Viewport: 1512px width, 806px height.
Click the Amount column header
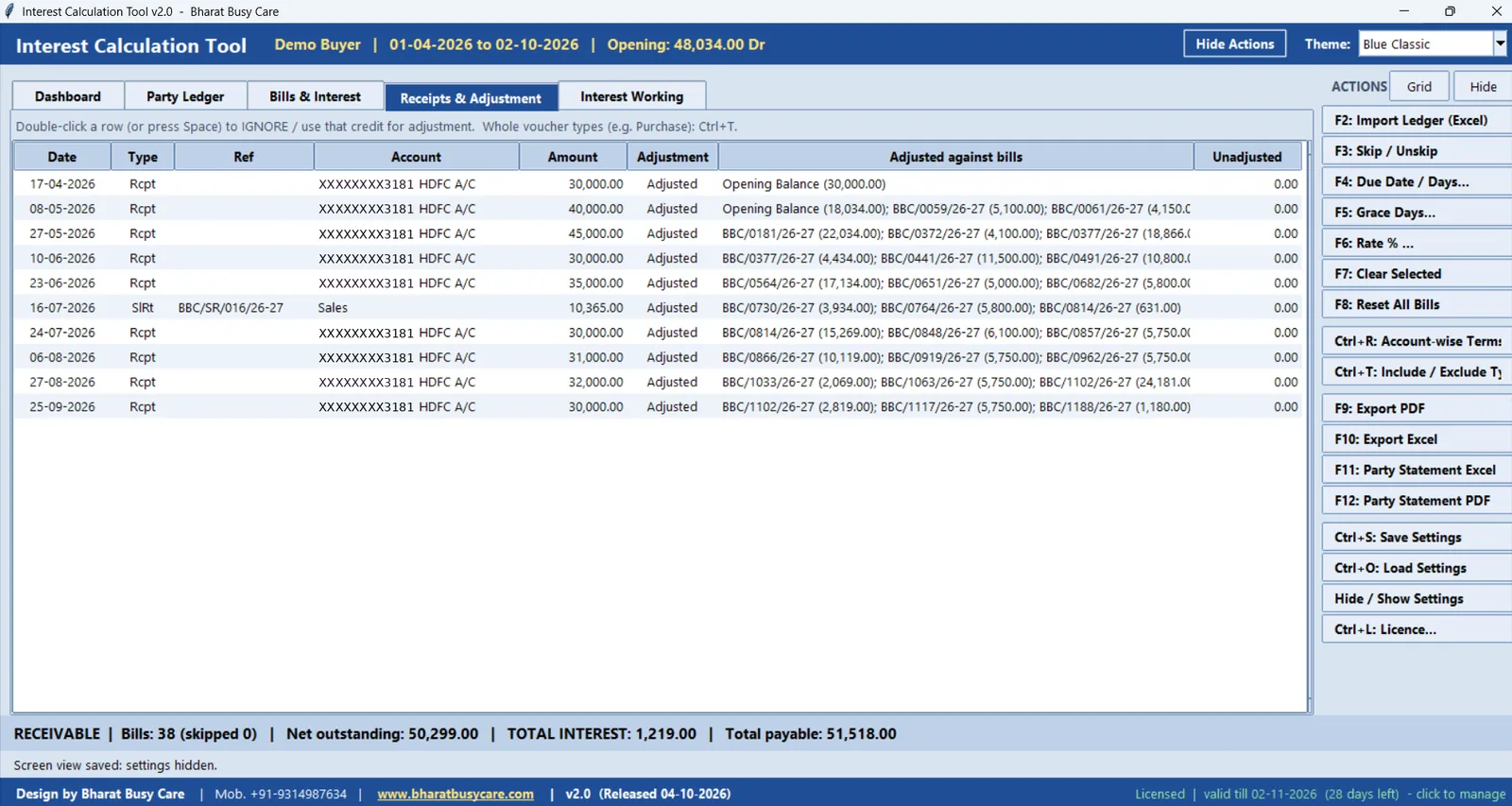click(573, 157)
